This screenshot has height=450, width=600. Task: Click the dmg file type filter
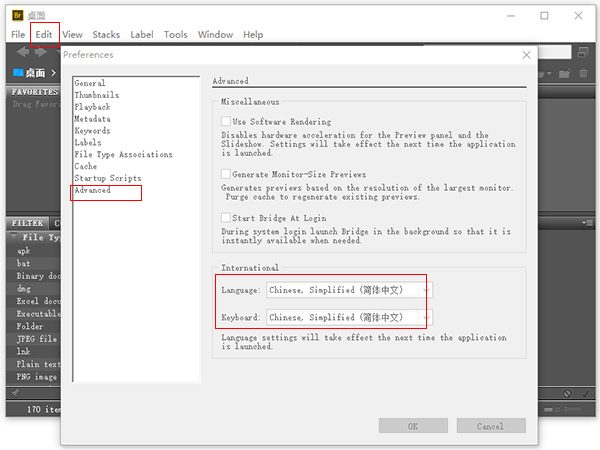(24, 289)
